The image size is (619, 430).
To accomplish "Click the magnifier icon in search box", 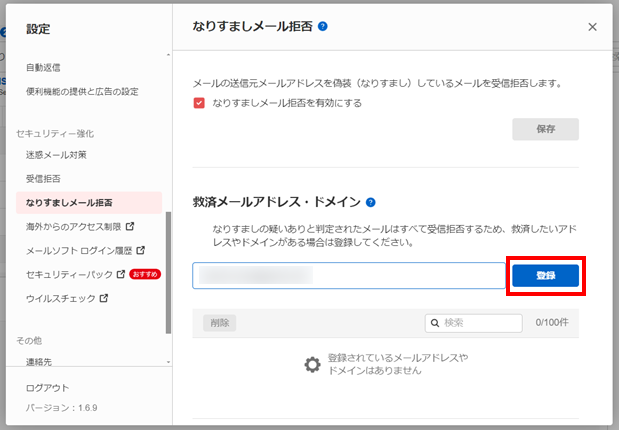I will point(435,323).
